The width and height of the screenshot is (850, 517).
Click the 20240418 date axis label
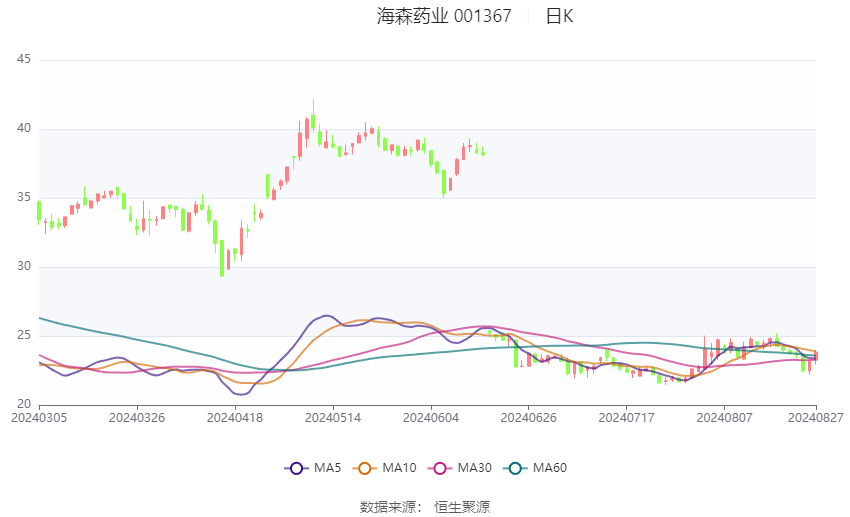pyautogui.click(x=234, y=417)
